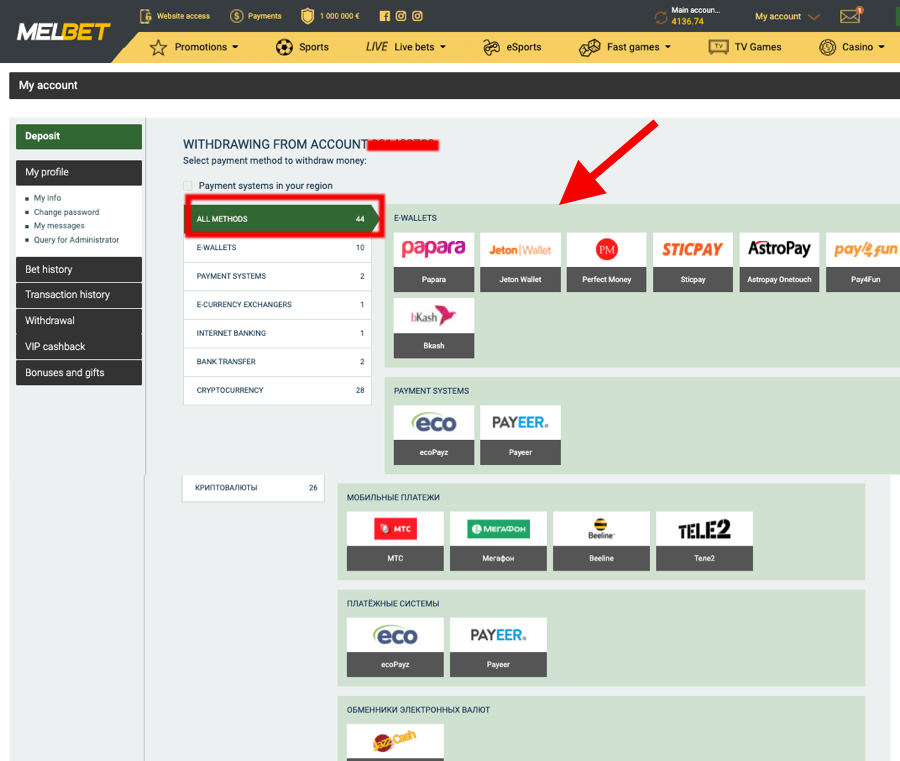
Task: Choose the Payeer payment system
Action: [x=520, y=423]
